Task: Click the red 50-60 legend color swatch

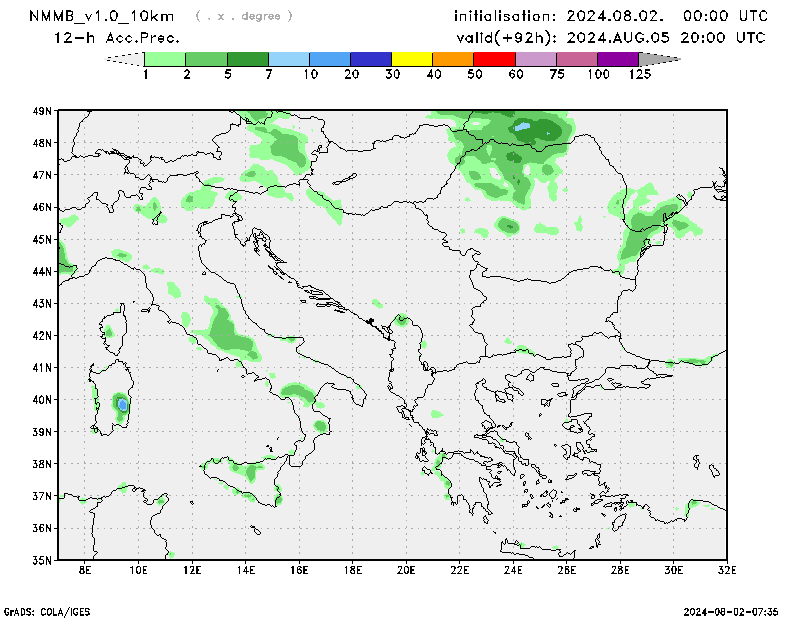Action: click(494, 59)
